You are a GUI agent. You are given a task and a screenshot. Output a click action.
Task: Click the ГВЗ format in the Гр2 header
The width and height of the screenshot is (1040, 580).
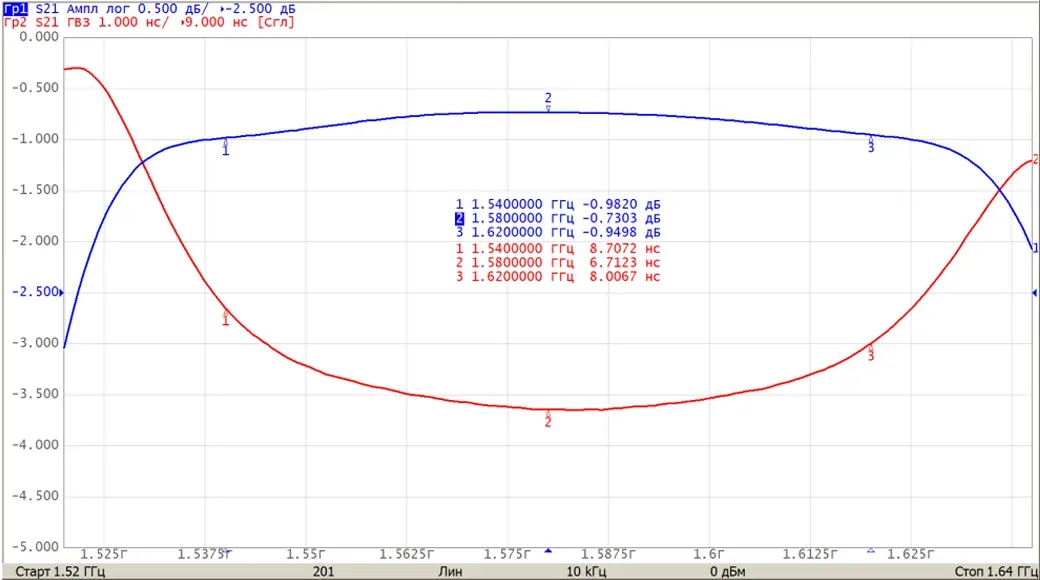[x=78, y=22]
